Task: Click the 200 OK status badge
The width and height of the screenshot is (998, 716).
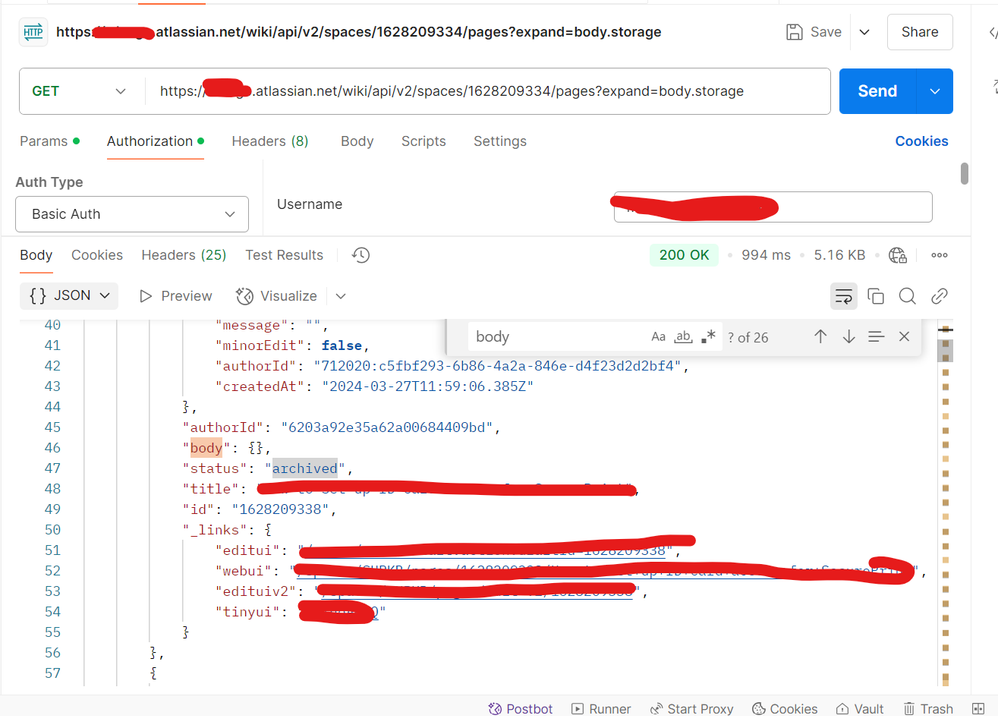Action: tap(684, 255)
